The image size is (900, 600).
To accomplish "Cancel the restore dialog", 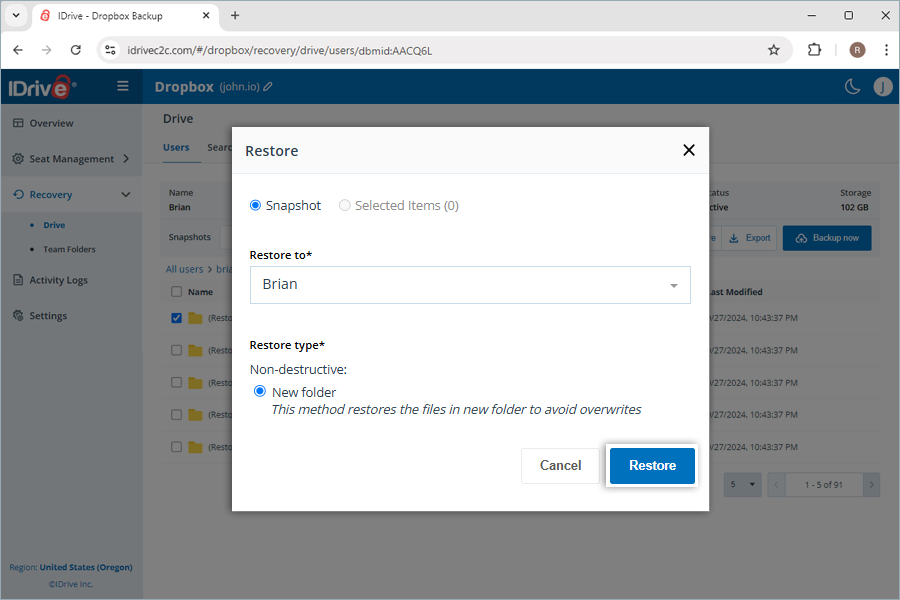I will [560, 465].
